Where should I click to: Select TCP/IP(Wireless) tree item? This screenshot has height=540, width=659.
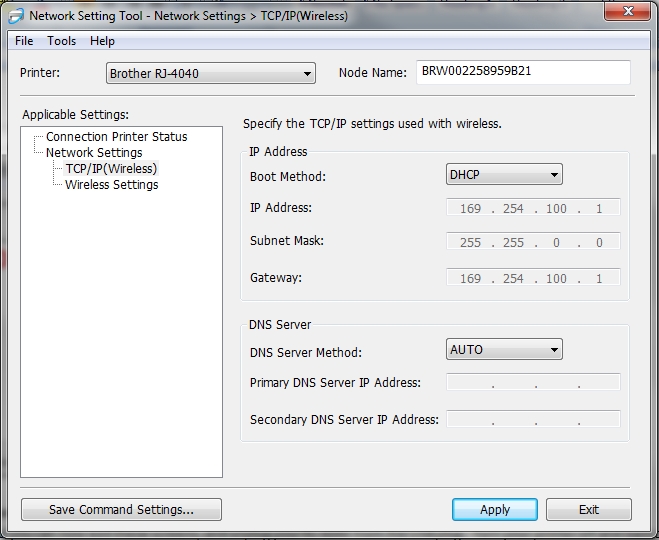tap(111, 169)
